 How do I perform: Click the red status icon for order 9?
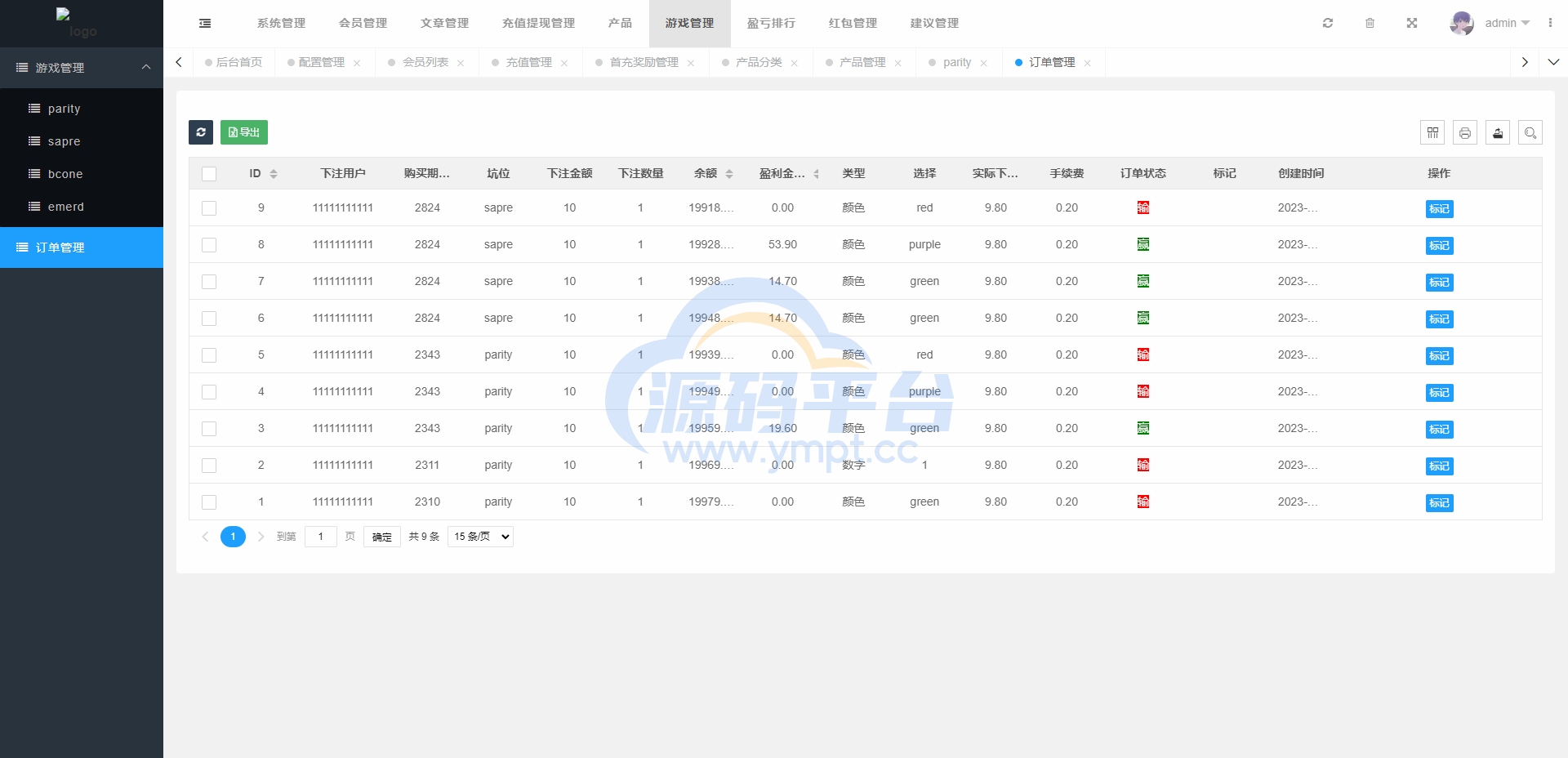(x=1143, y=207)
